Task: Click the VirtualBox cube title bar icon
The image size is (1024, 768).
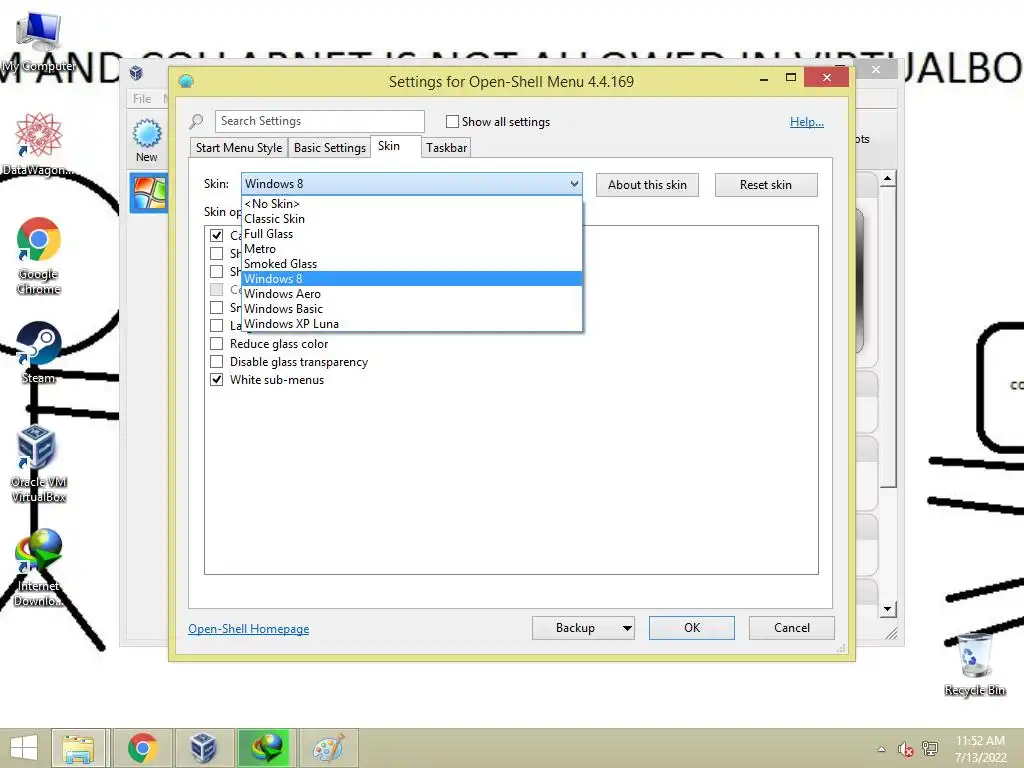Action: pyautogui.click(x=136, y=72)
